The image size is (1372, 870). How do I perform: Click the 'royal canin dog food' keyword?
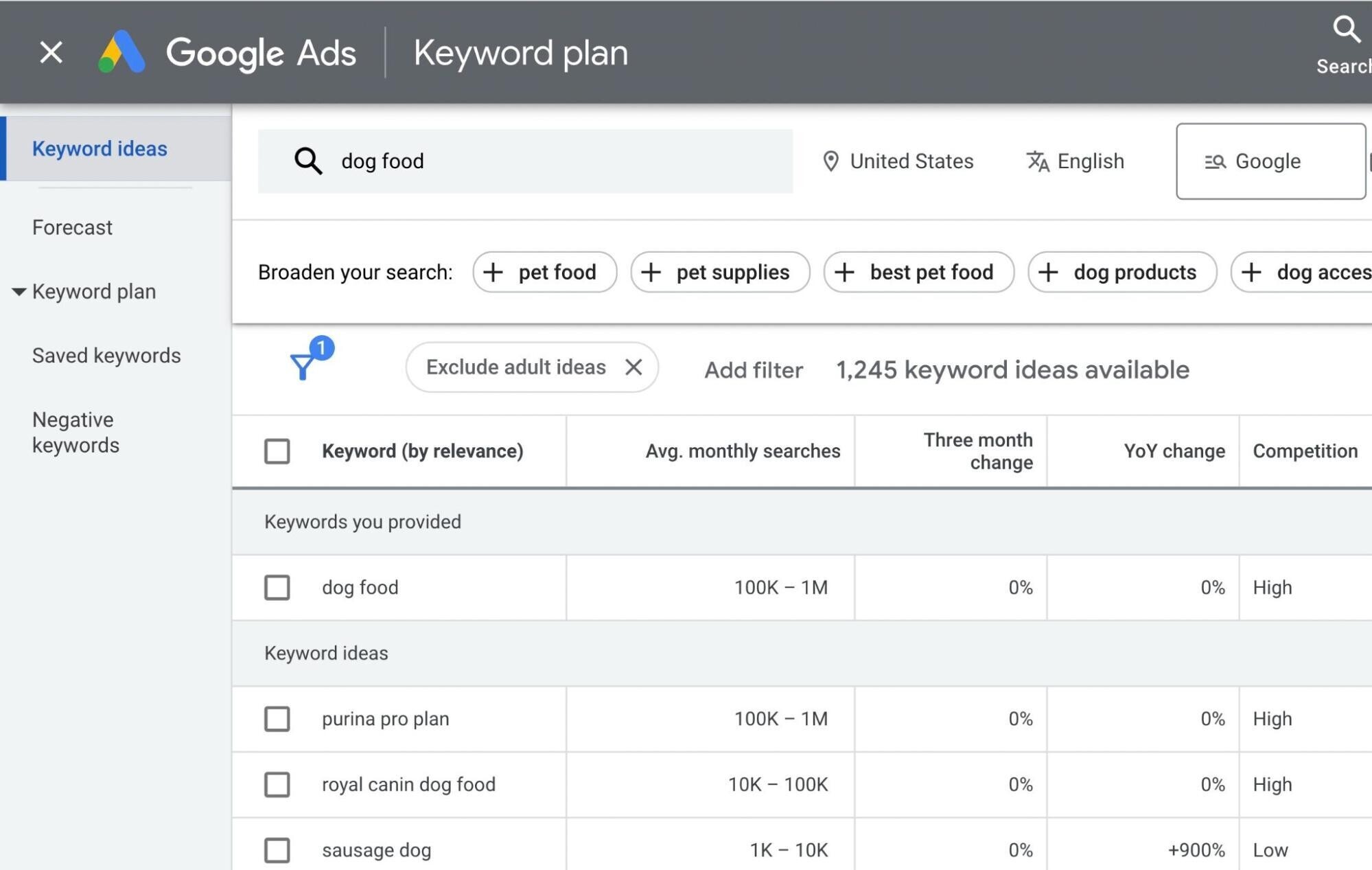tap(408, 785)
